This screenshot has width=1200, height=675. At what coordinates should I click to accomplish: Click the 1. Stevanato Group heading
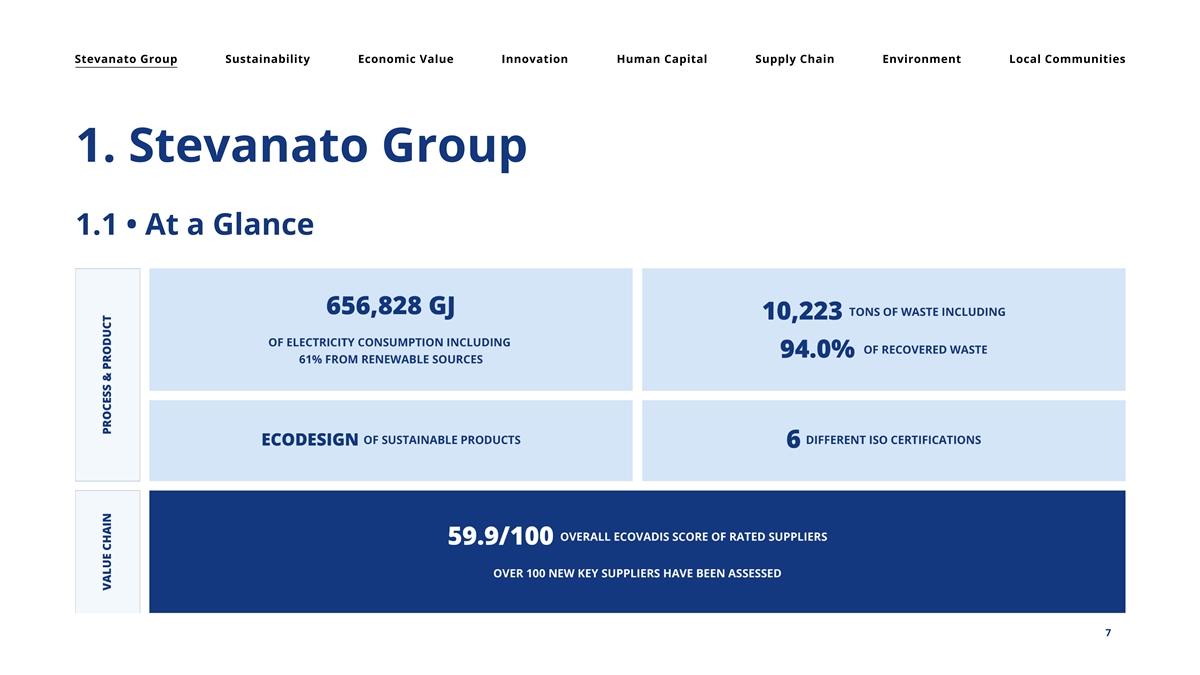(301, 146)
